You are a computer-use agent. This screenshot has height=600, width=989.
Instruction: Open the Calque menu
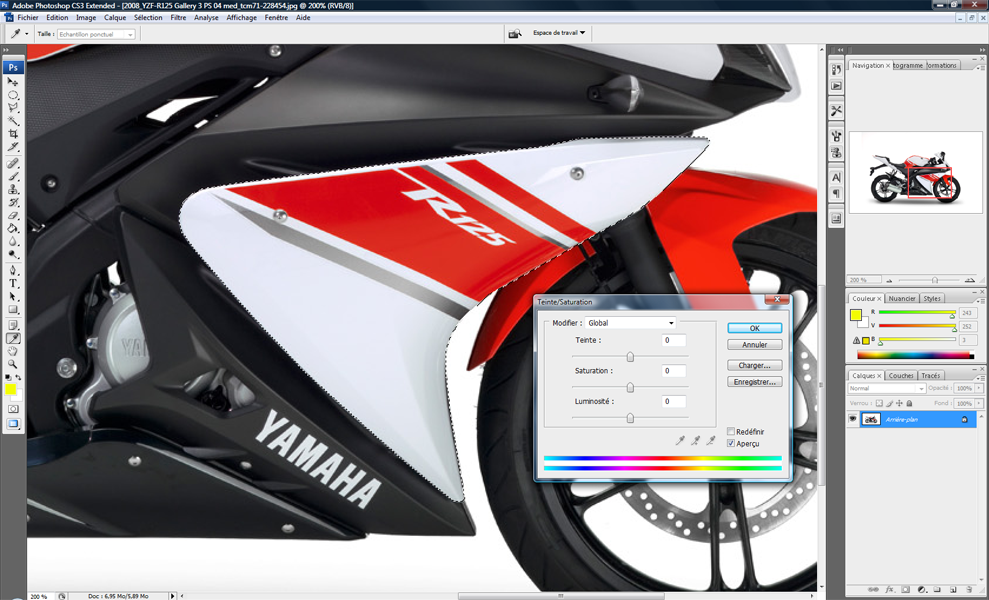[x=115, y=18]
